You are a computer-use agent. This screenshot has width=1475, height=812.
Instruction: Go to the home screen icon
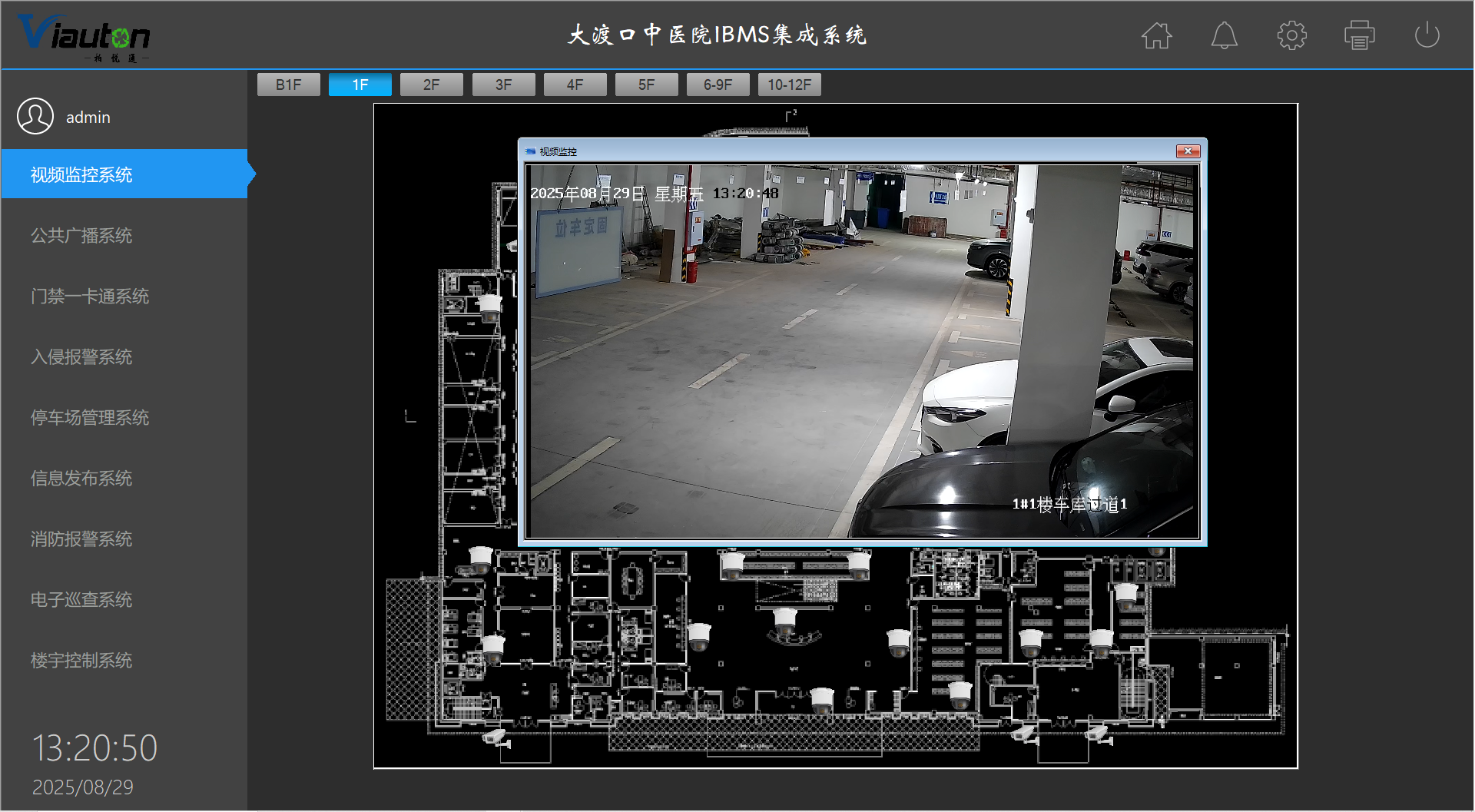(1156, 35)
